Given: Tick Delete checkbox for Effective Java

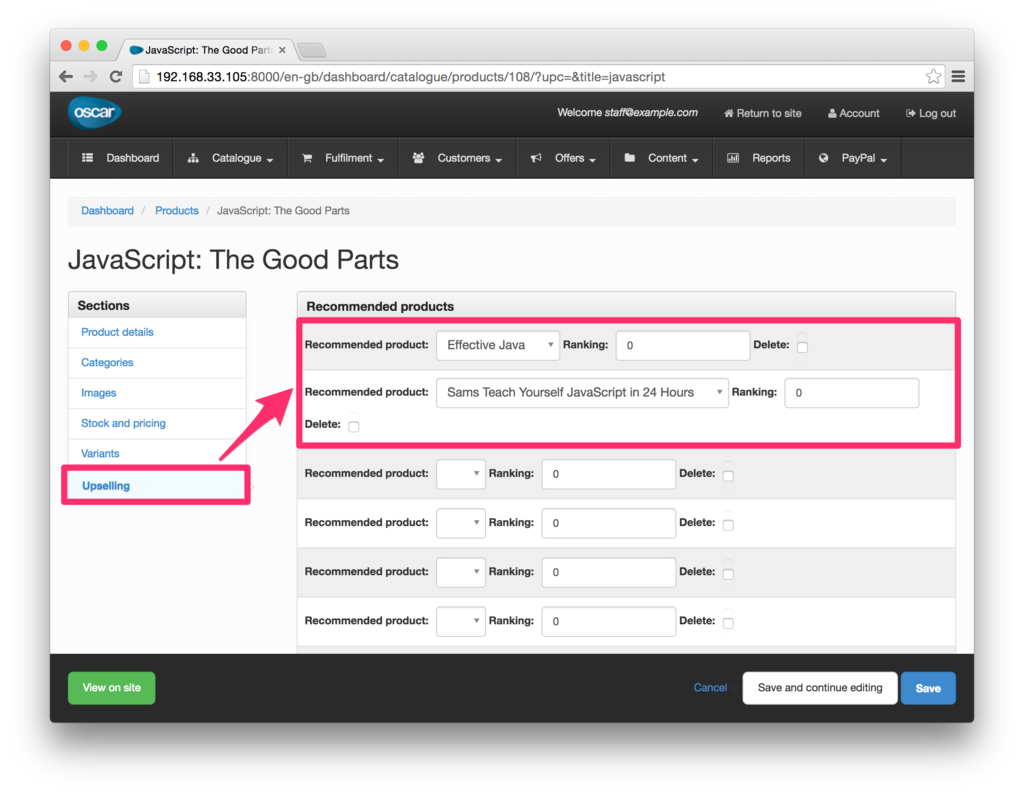Looking at the screenshot, I should (x=803, y=347).
